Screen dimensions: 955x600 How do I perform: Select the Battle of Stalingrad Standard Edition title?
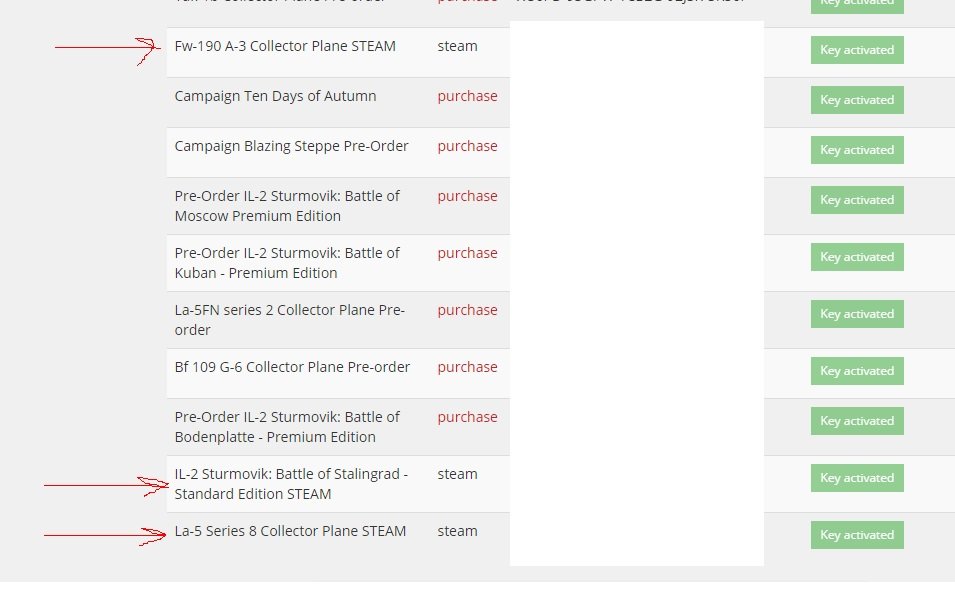(x=290, y=484)
